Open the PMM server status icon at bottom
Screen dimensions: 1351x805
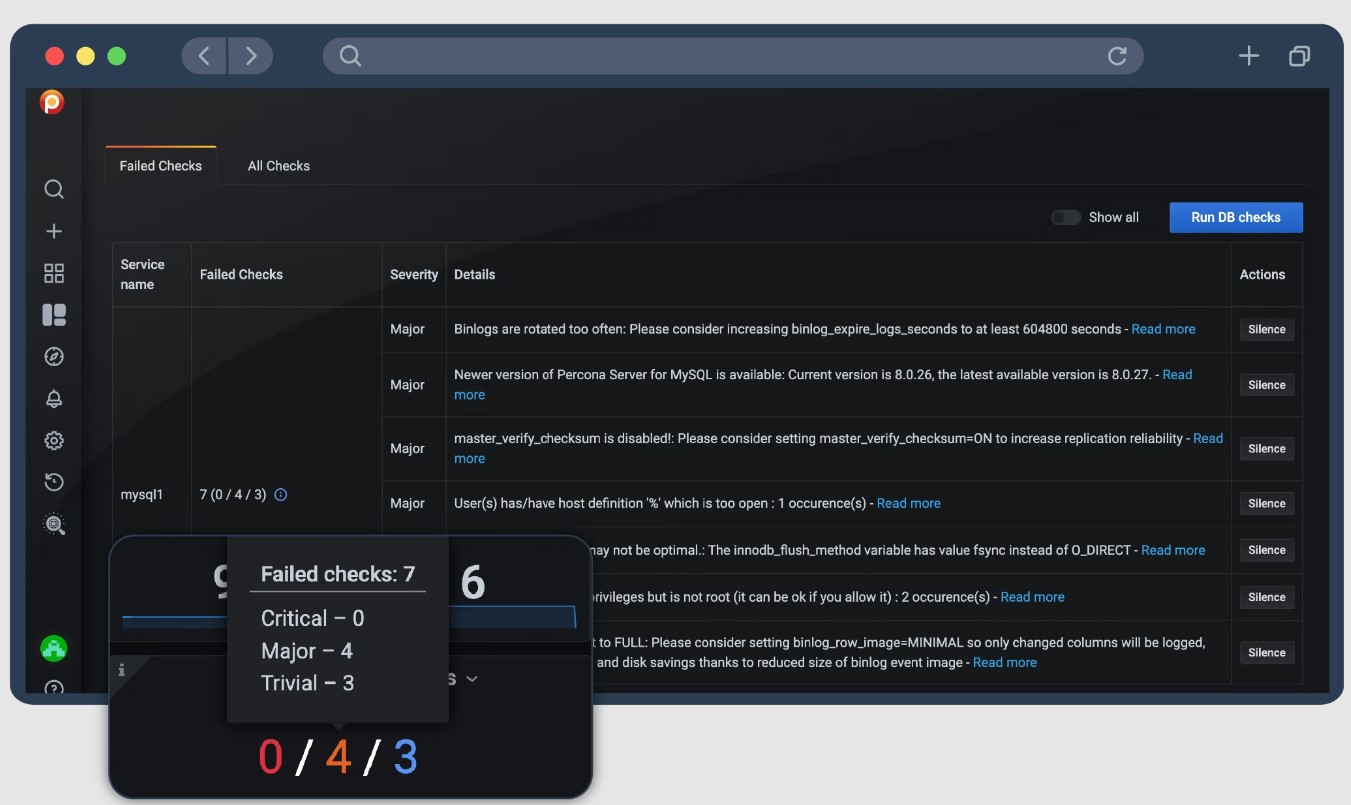click(x=54, y=648)
